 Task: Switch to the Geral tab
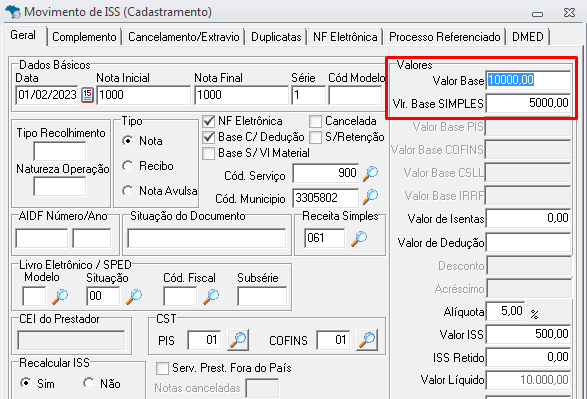pyautogui.click(x=23, y=35)
